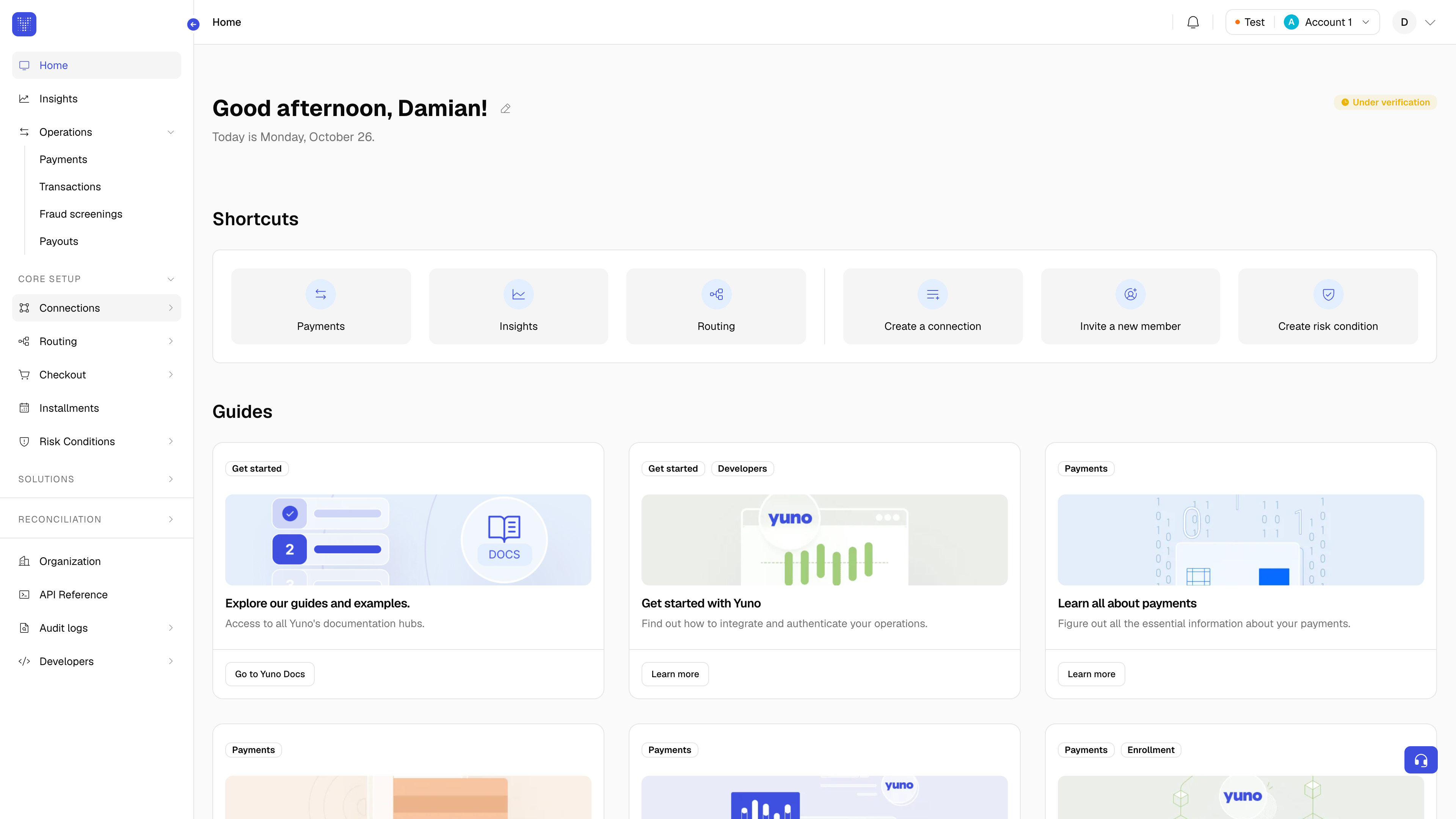The height and width of the screenshot is (819, 1456).
Task: Click the Insights sidebar chart icon
Action: pos(24,99)
